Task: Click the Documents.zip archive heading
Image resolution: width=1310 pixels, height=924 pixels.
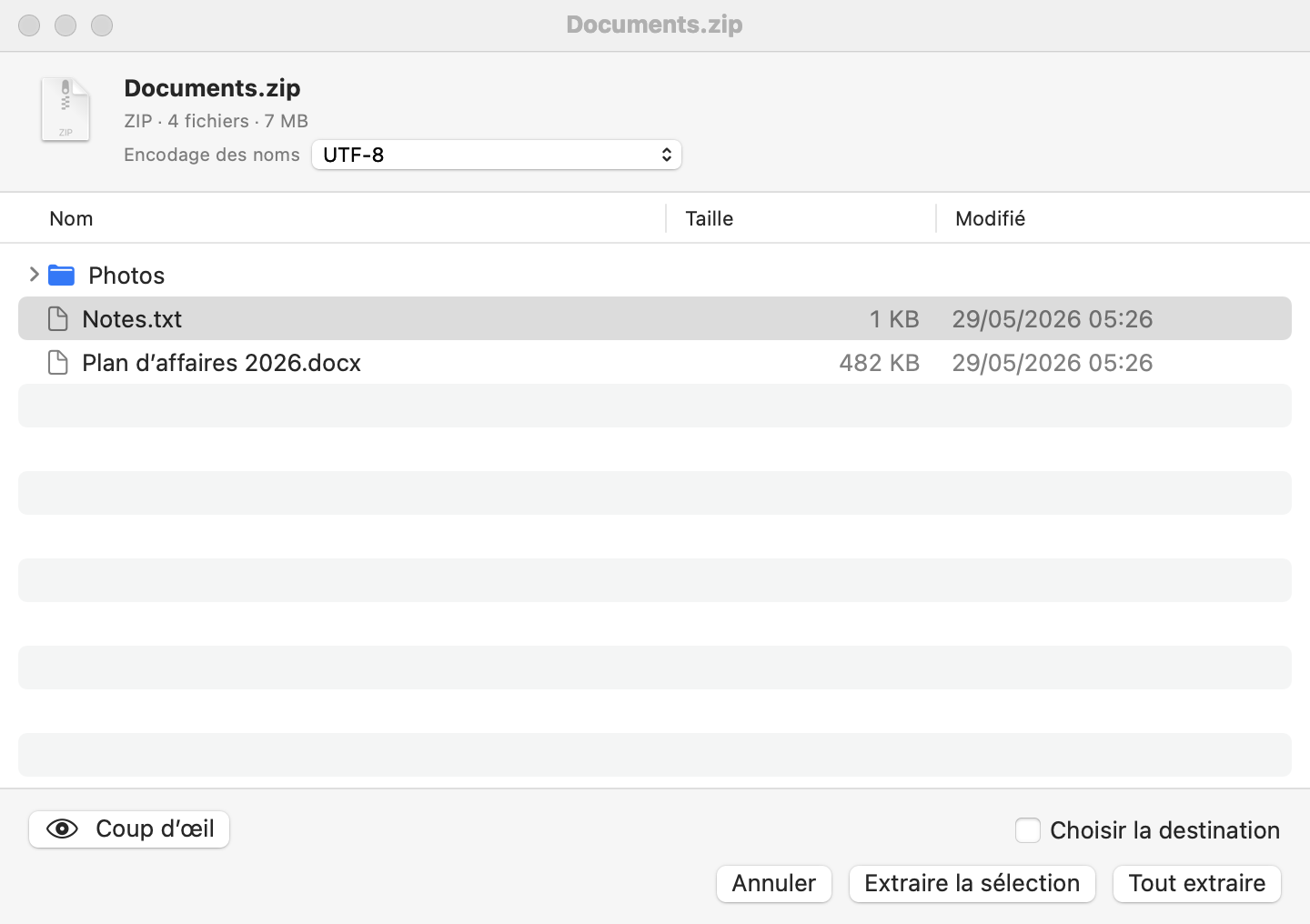Action: (x=212, y=87)
